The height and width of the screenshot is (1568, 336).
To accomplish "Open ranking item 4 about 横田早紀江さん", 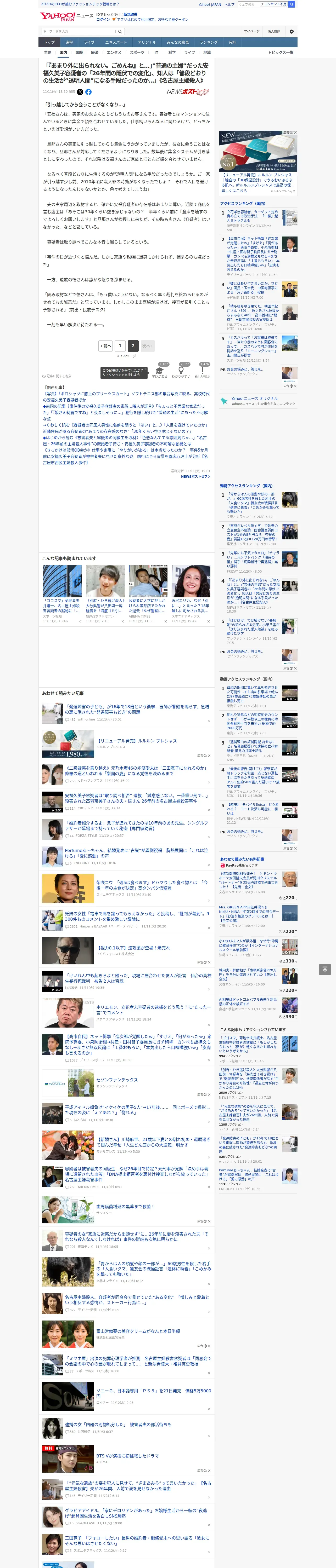I will 253,313.
